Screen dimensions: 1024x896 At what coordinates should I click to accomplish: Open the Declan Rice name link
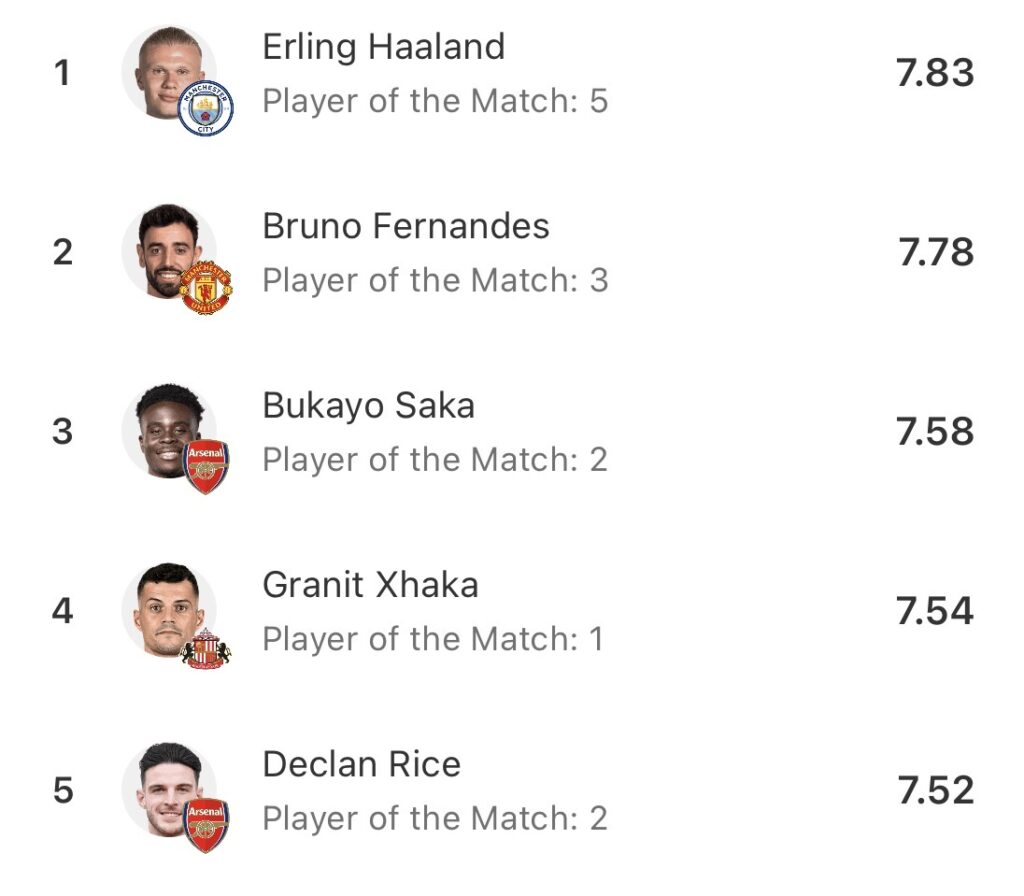(x=361, y=765)
